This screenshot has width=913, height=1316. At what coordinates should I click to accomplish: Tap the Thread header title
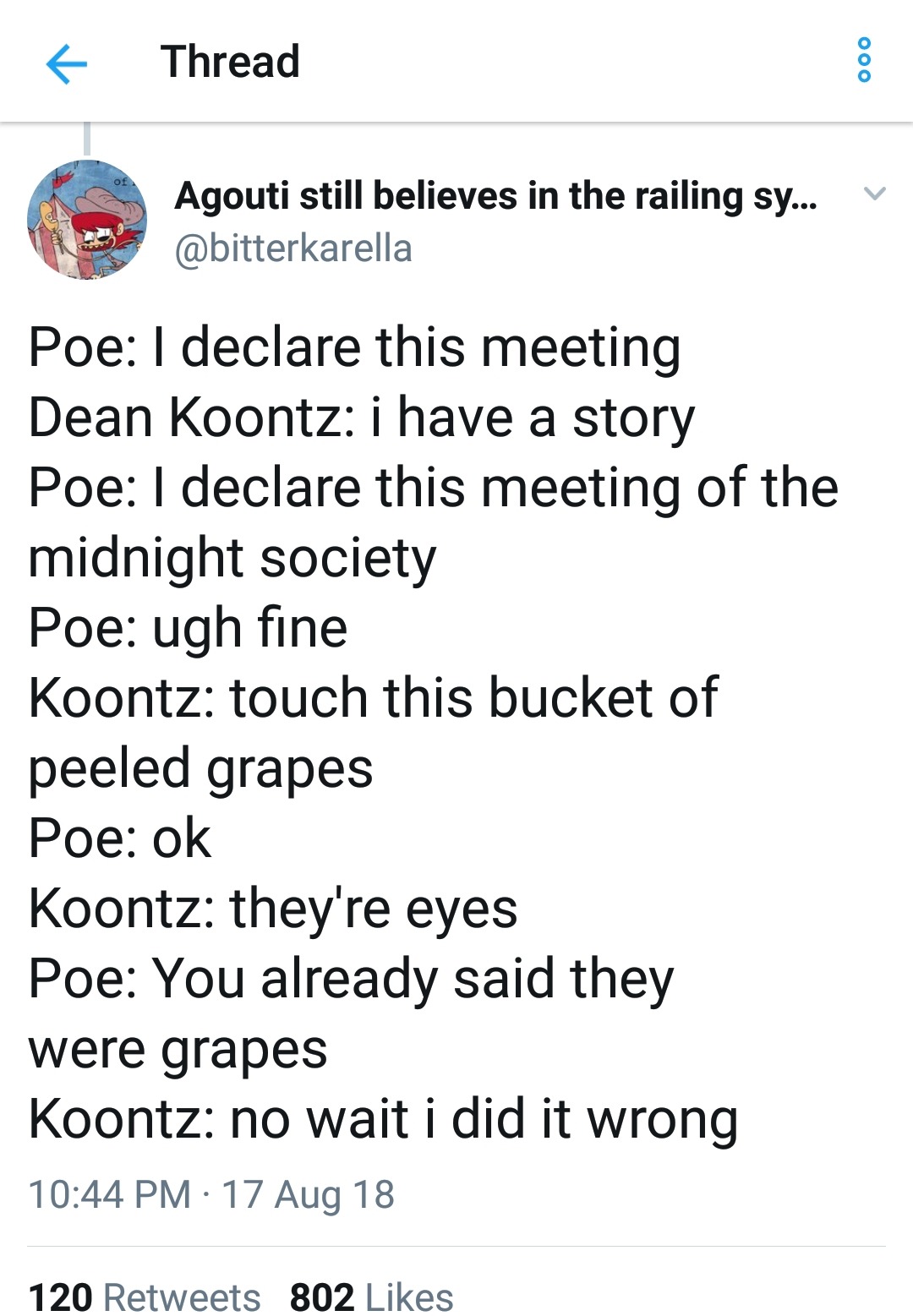click(230, 62)
